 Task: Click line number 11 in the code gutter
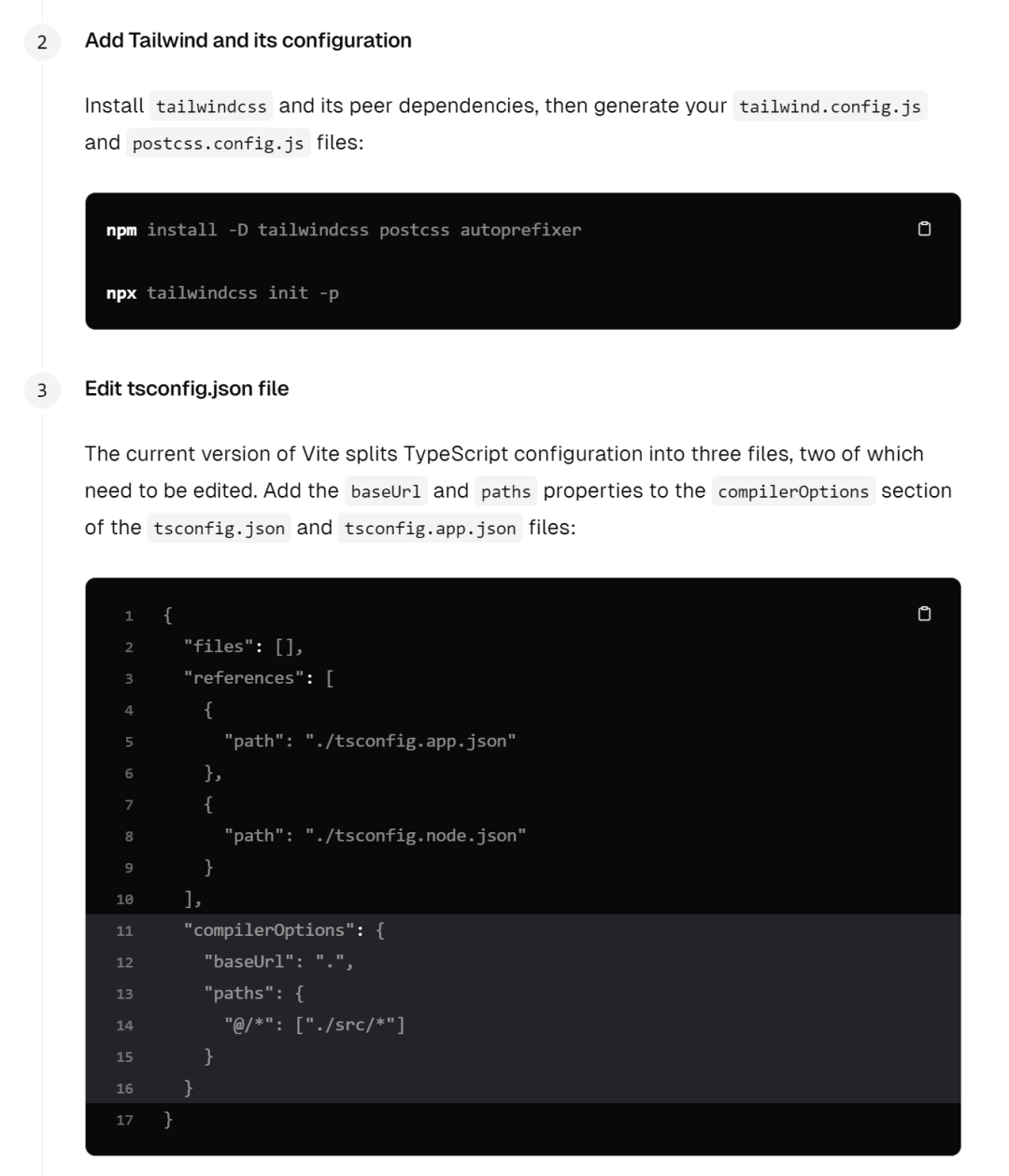tap(125, 931)
